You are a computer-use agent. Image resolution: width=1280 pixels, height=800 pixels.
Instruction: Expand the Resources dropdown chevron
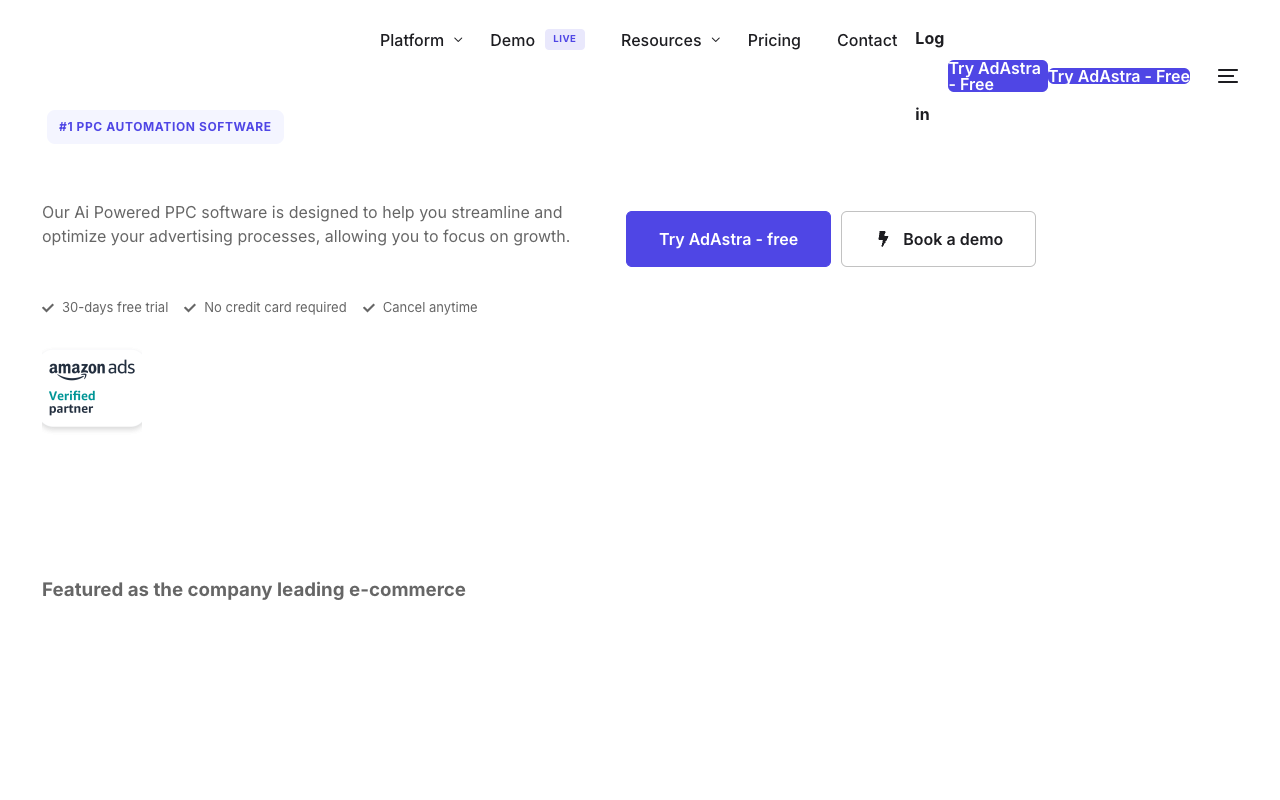pyautogui.click(x=716, y=40)
